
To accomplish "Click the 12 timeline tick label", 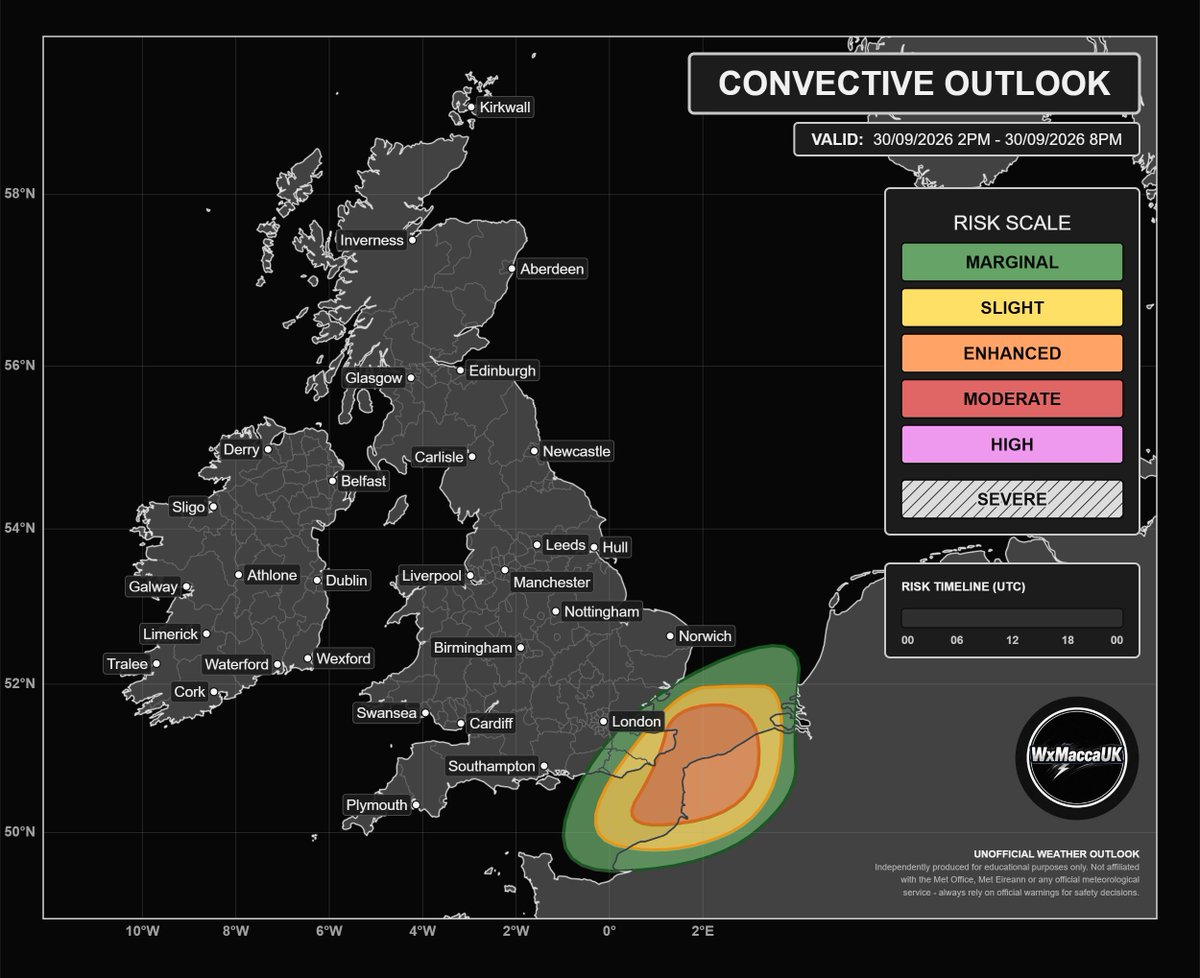I will click(x=1012, y=640).
